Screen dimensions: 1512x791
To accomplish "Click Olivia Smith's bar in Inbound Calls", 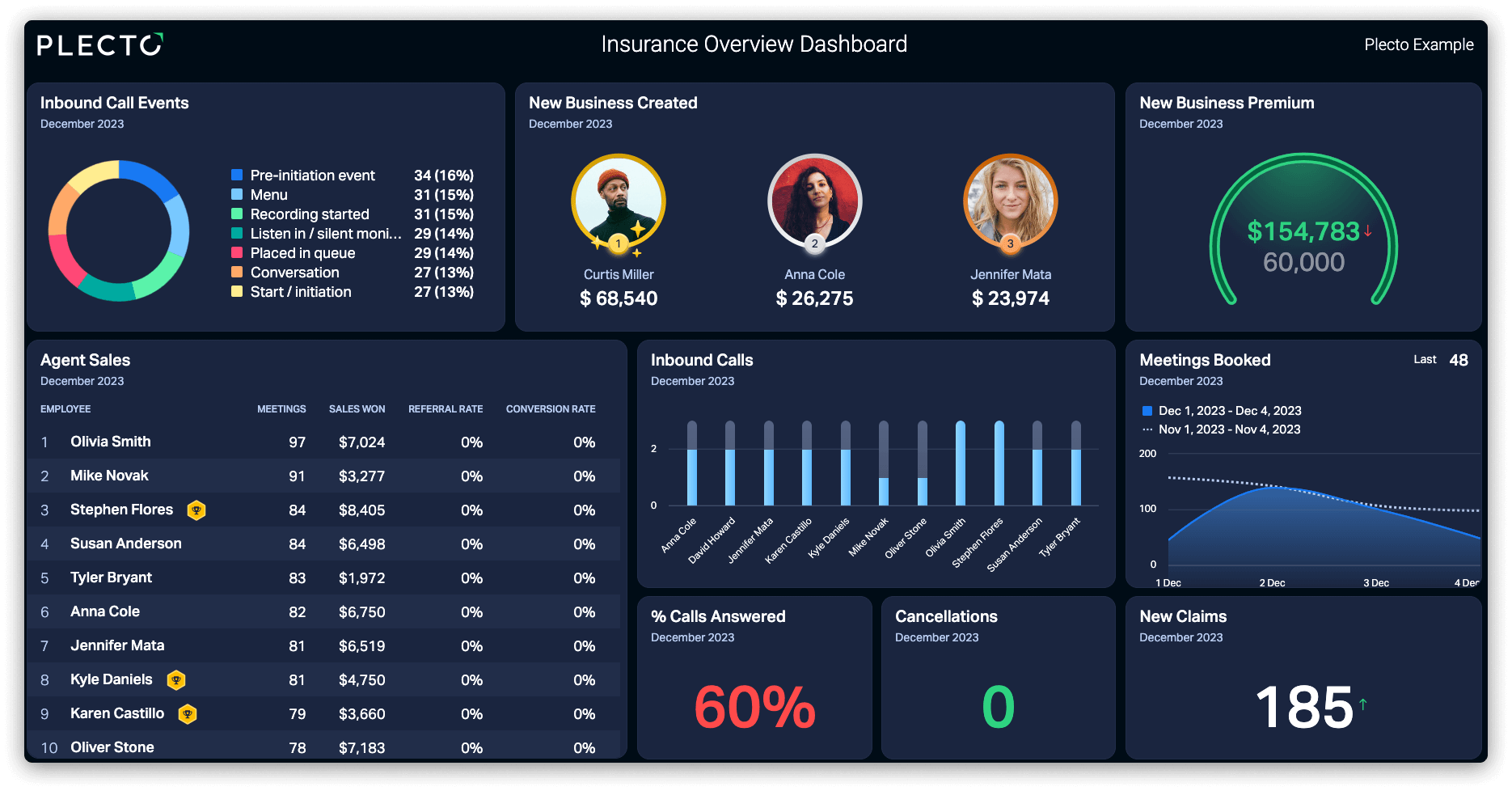I will (961, 463).
